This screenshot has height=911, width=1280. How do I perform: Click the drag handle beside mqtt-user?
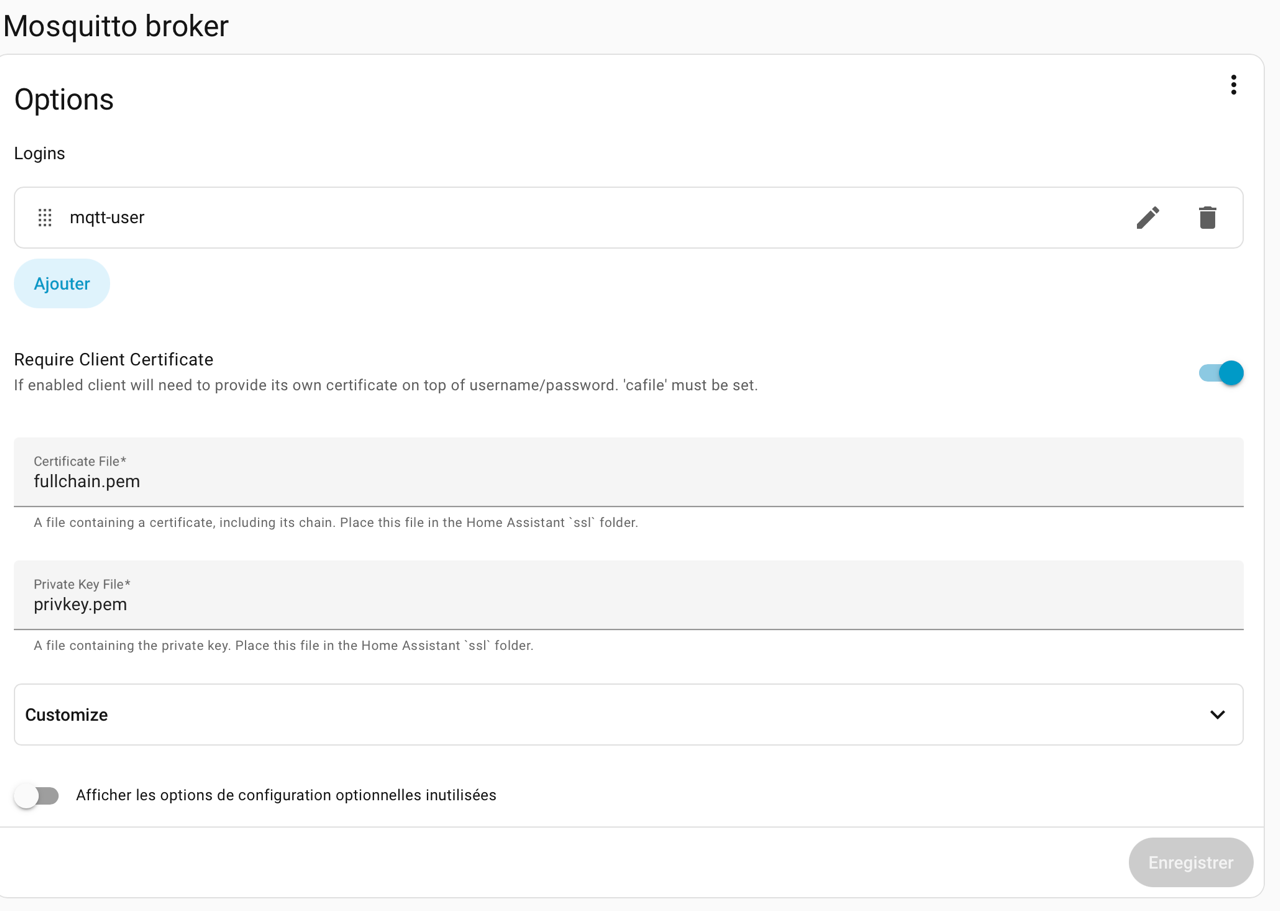[x=45, y=218]
